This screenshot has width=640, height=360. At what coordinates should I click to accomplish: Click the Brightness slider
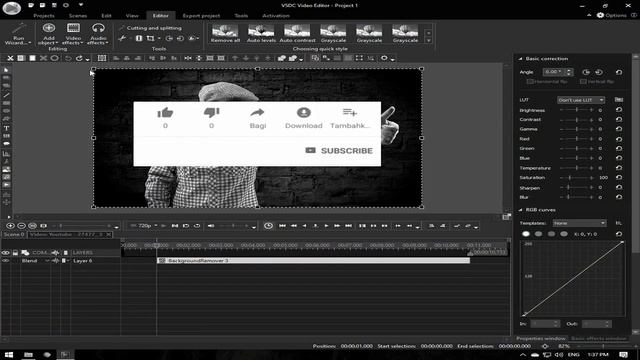pyautogui.click(x=576, y=110)
